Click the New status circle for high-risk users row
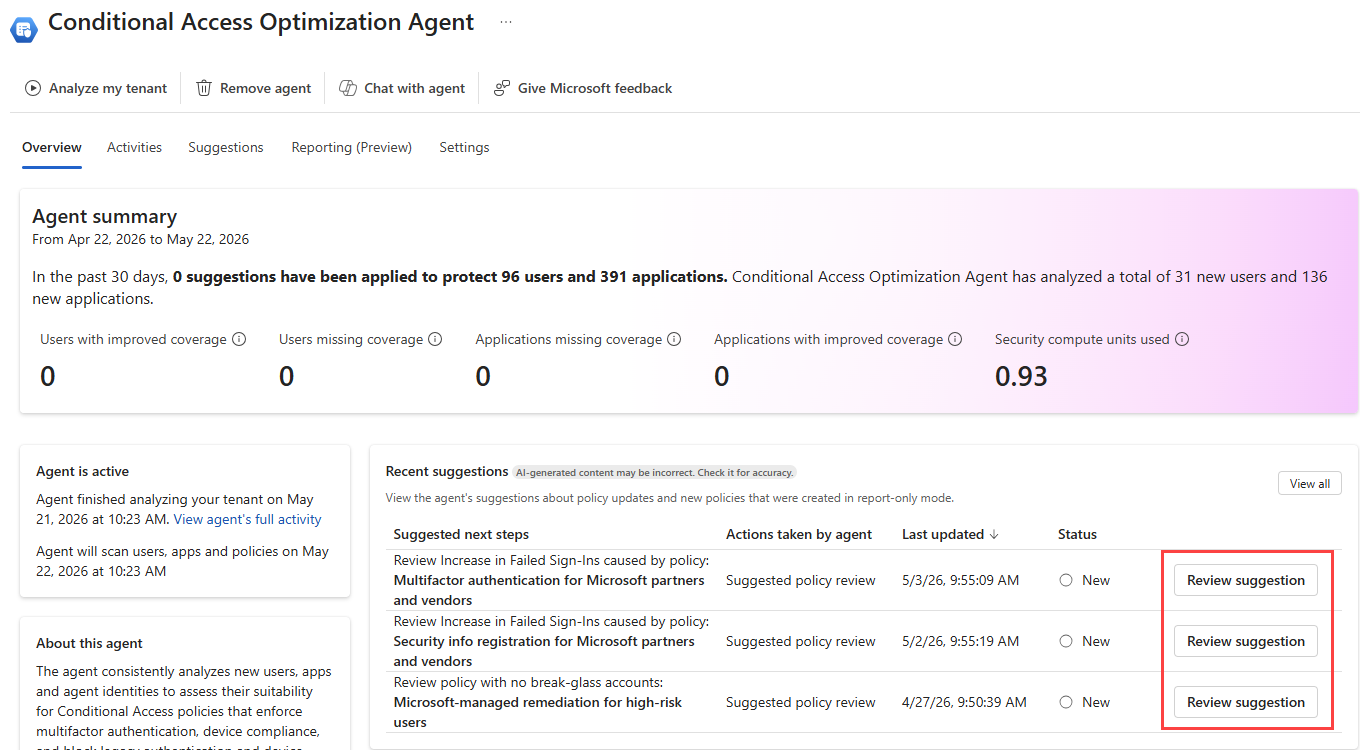Screen dimensions: 1360x750 pos(1066,703)
